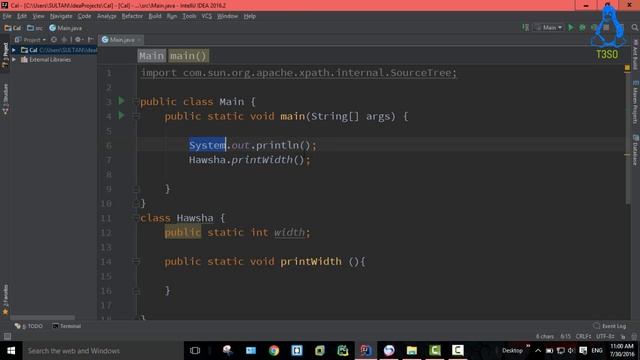640x360 pixels.
Task: Click scroll-from-source target icon in Project panel
Action: click(53, 40)
